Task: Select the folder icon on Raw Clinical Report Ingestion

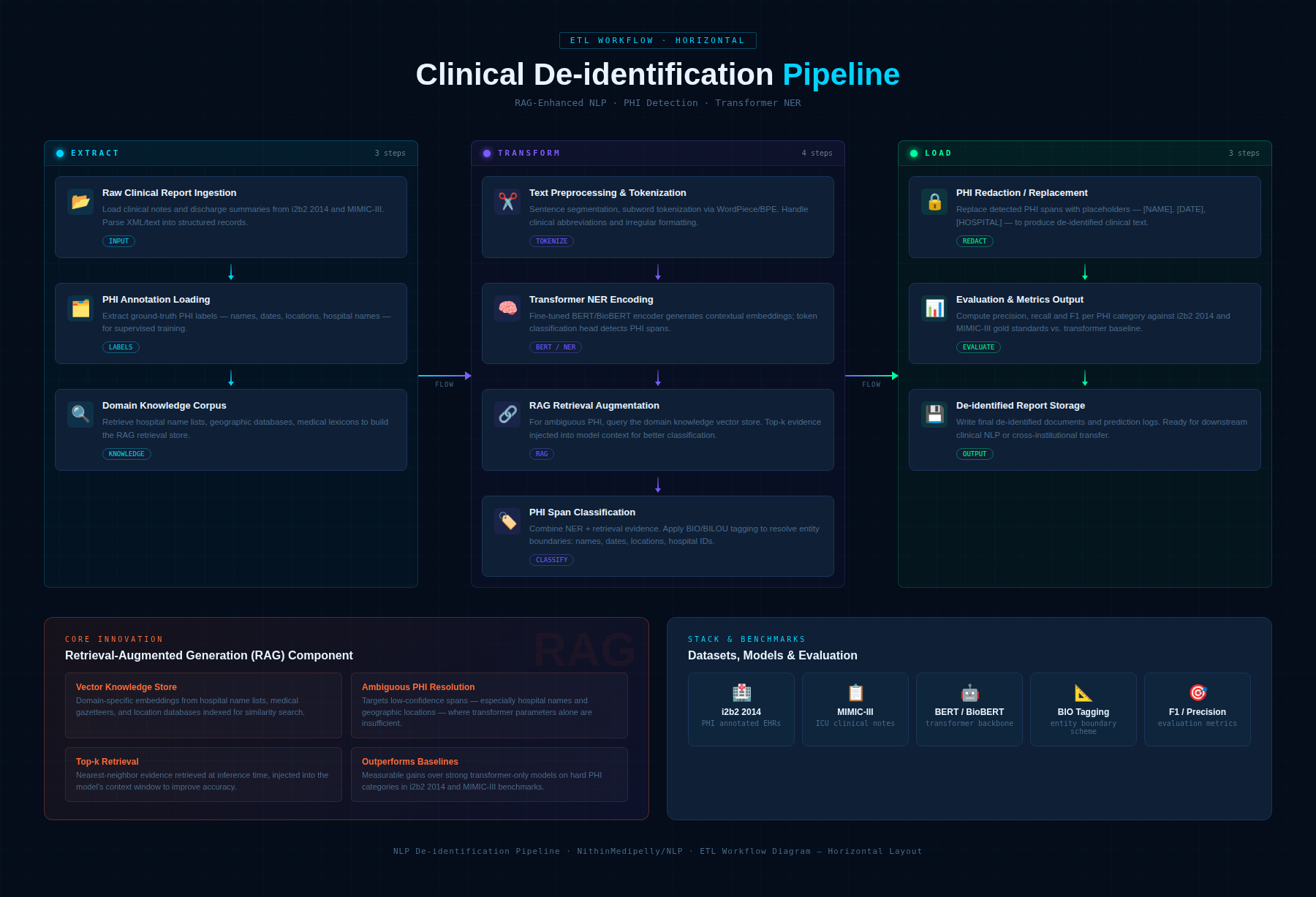Action: pyautogui.click(x=80, y=202)
